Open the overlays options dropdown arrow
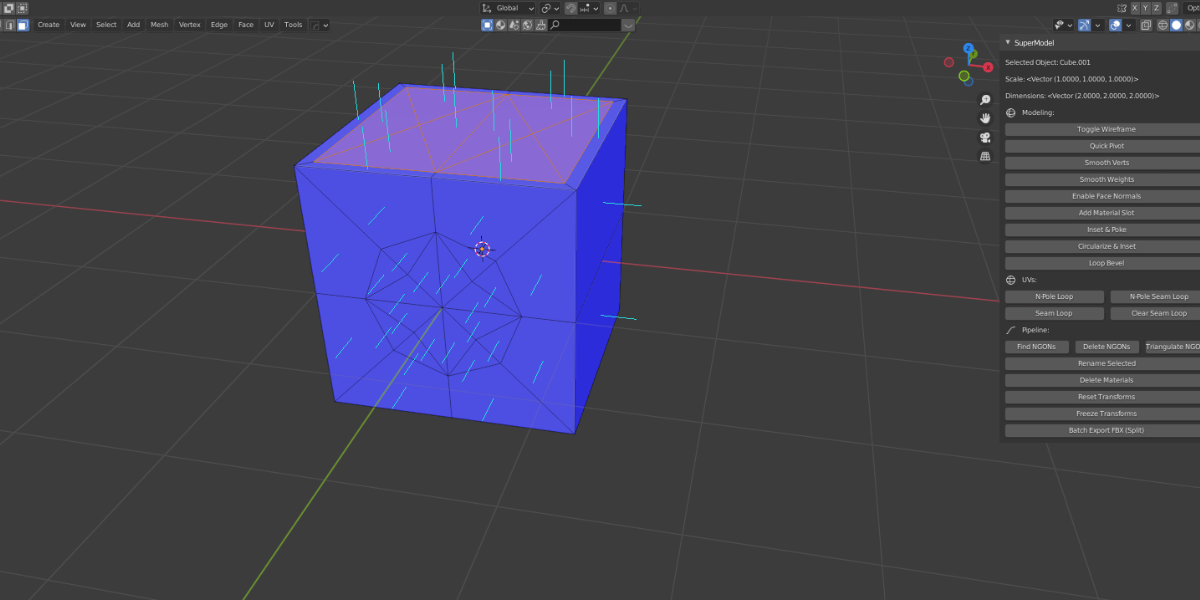 (1129, 25)
